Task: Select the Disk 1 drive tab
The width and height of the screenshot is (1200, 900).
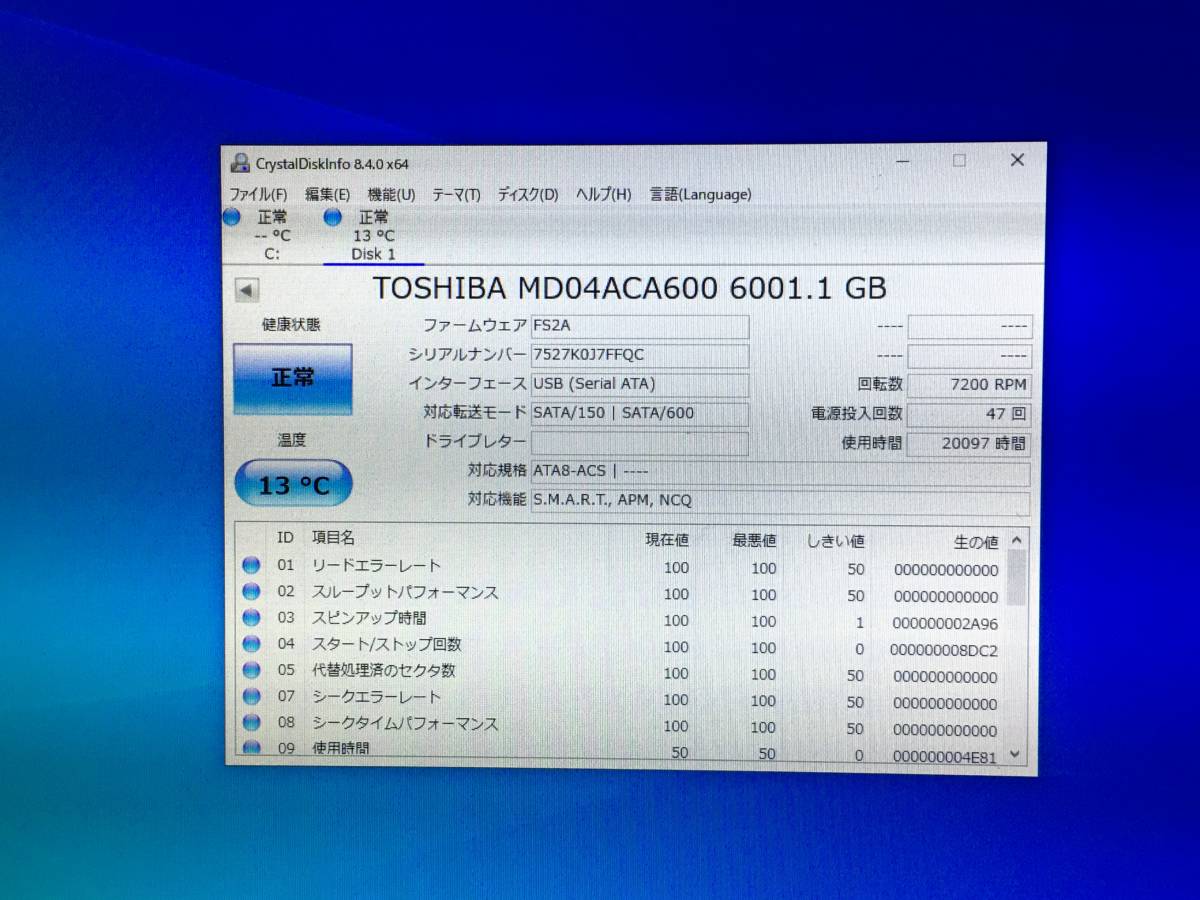Action: point(373,235)
